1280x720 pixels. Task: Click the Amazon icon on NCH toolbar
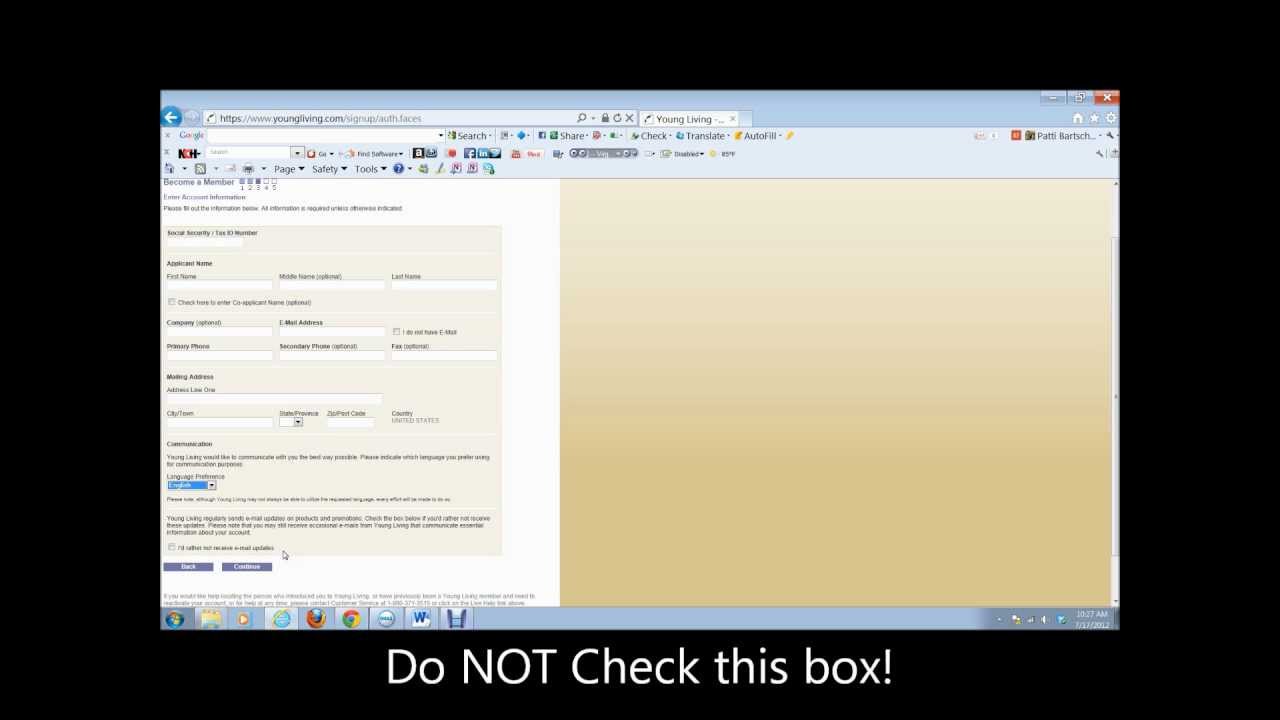coord(418,153)
